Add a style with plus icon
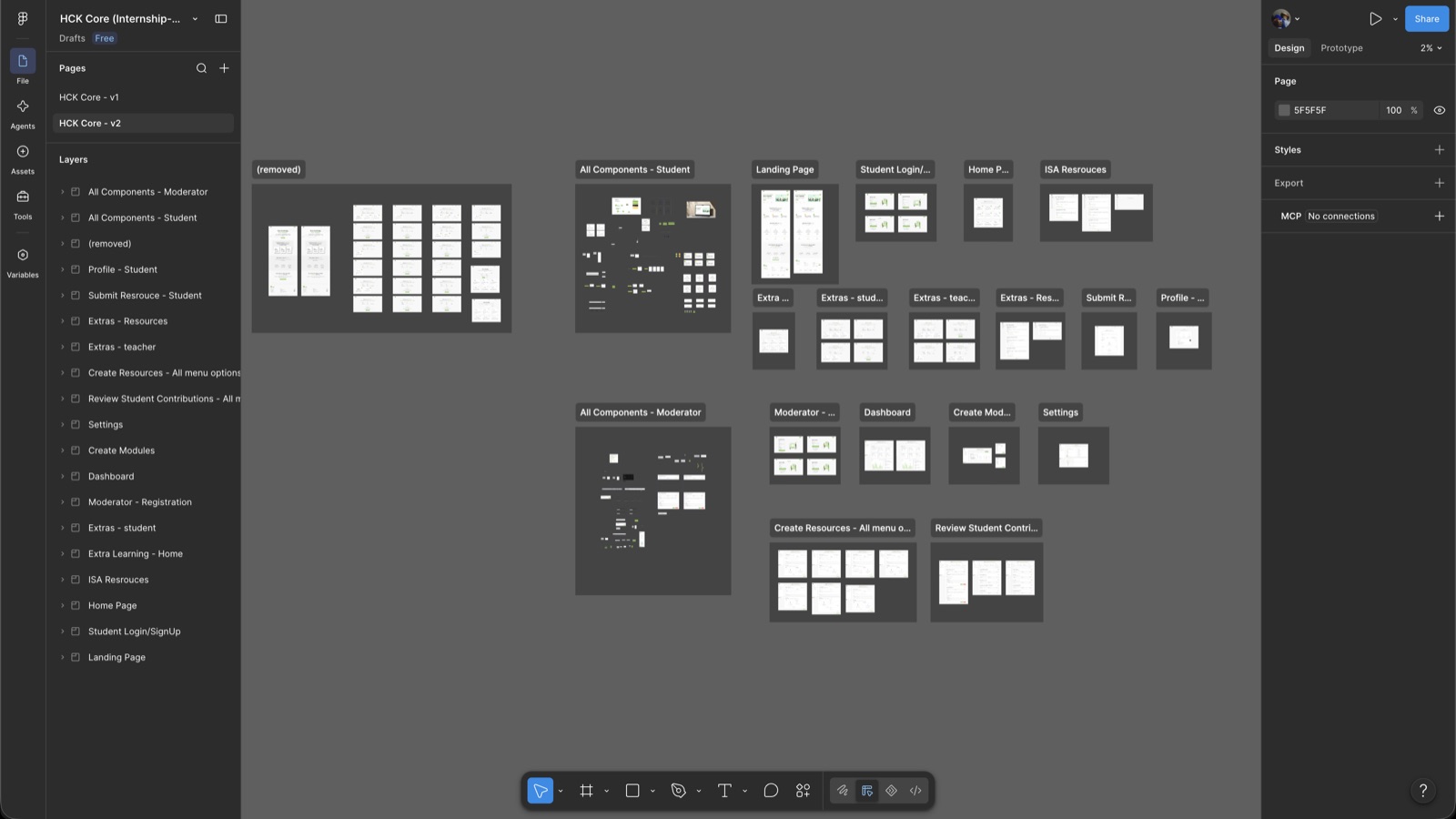Screen dimensions: 1456x819 pyautogui.click(x=1439, y=149)
